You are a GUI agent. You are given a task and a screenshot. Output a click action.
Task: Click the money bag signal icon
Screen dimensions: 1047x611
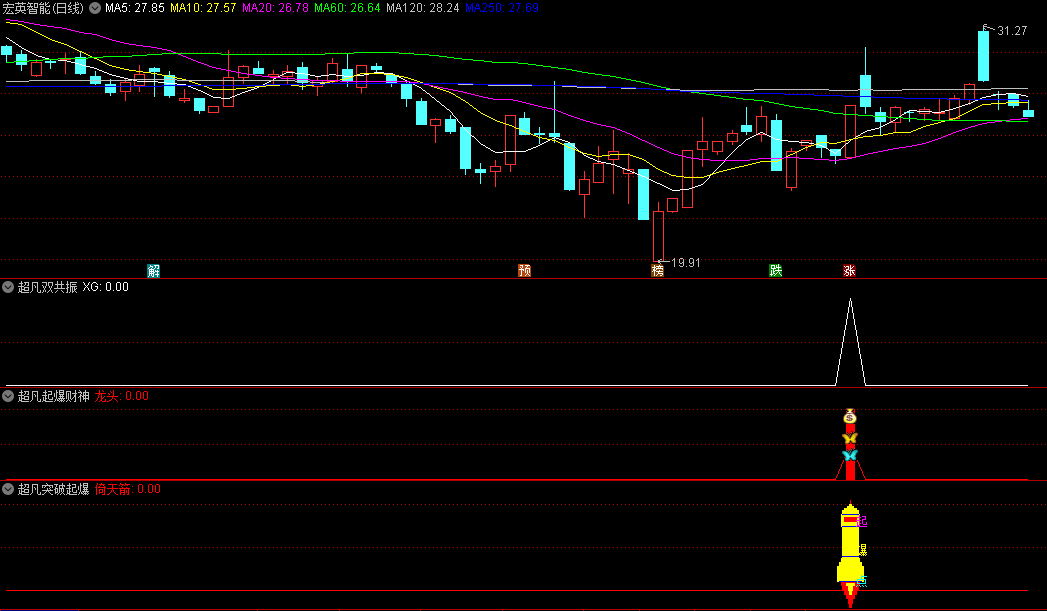coord(850,417)
